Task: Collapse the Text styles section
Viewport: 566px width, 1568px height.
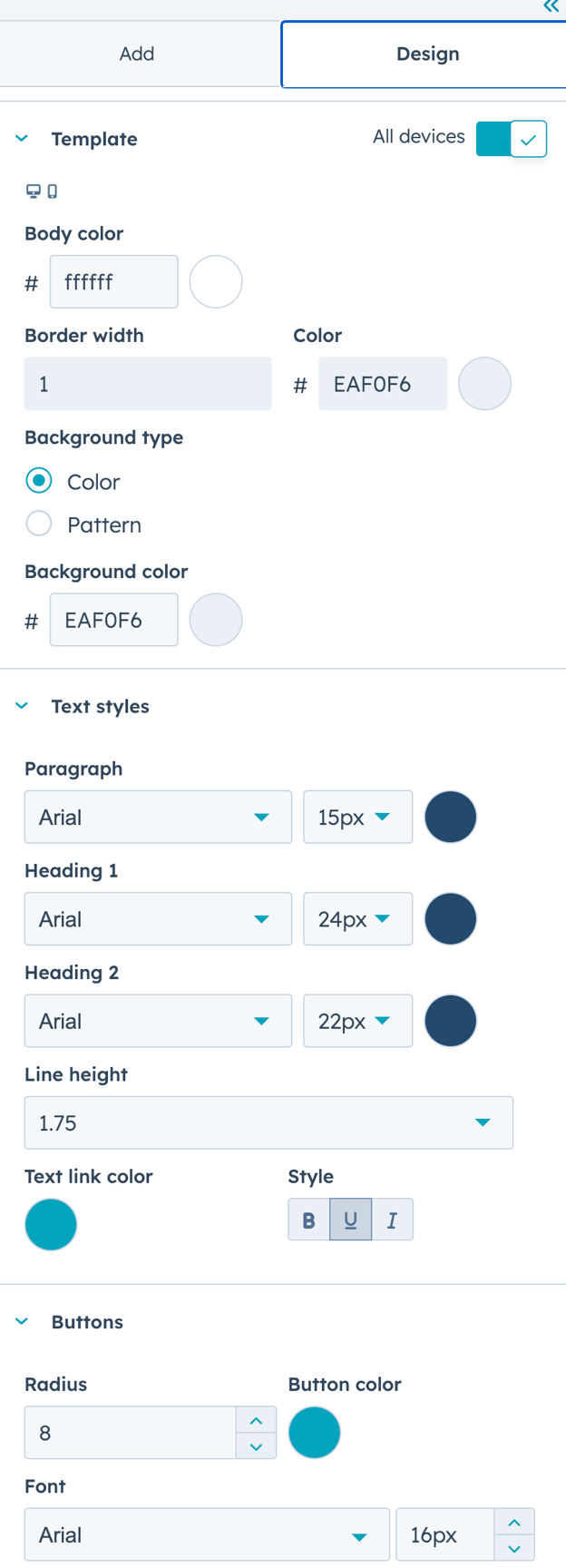Action: pyautogui.click(x=22, y=706)
